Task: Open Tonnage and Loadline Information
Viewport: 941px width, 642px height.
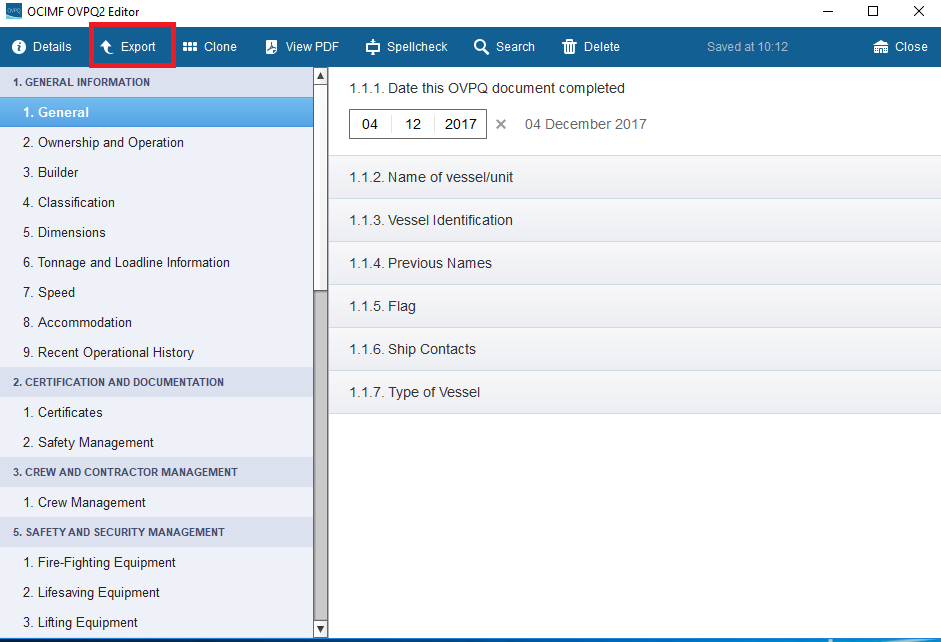Action: point(156,262)
